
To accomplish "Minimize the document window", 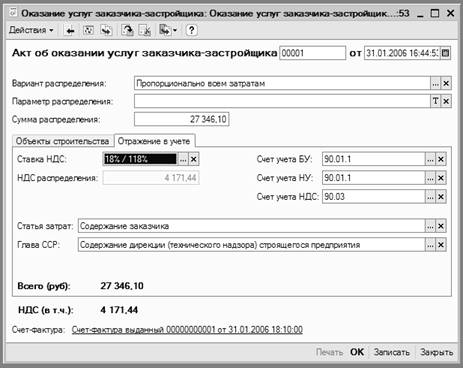I will tap(420, 14).
